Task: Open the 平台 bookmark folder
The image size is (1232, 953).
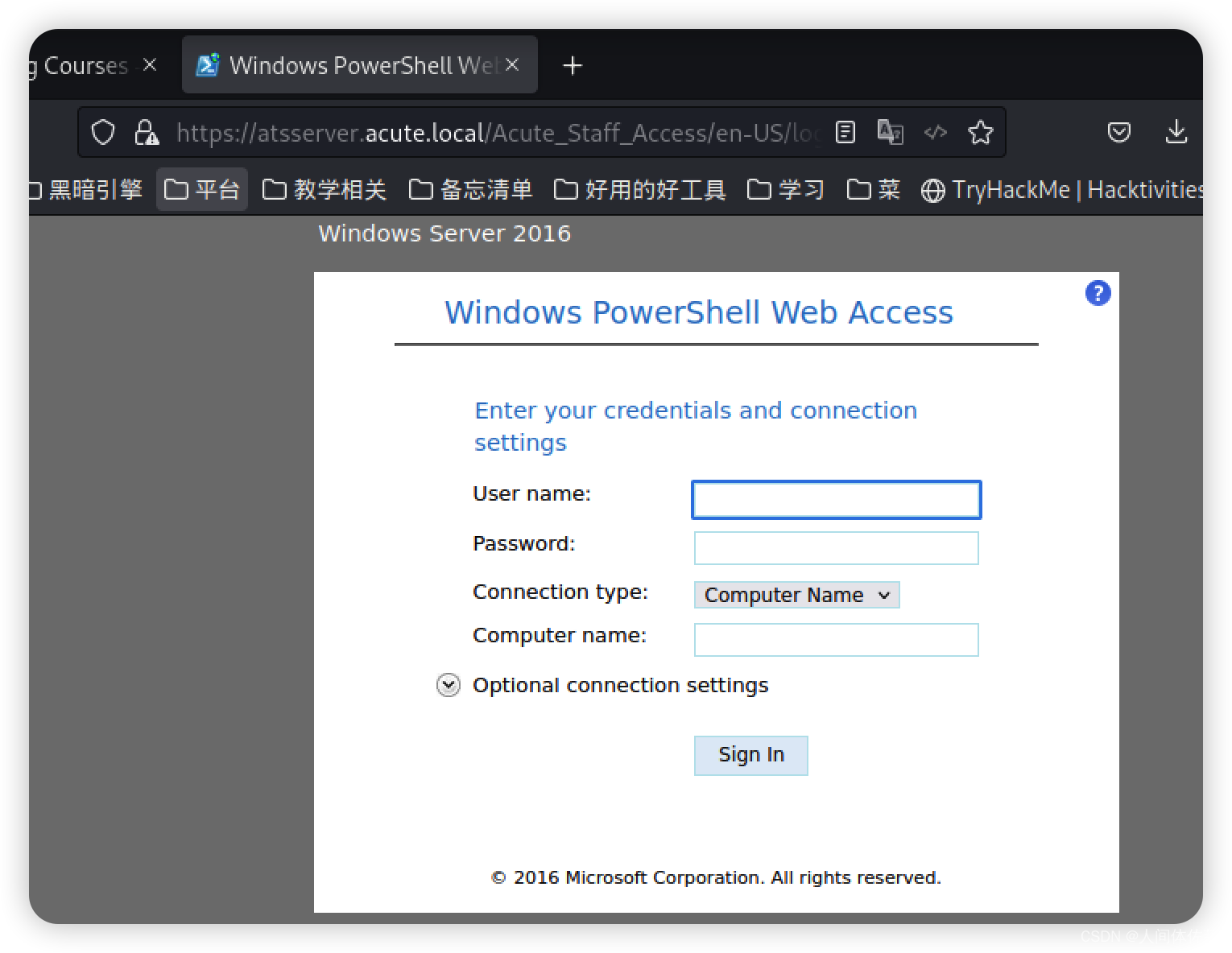Action: [x=202, y=190]
